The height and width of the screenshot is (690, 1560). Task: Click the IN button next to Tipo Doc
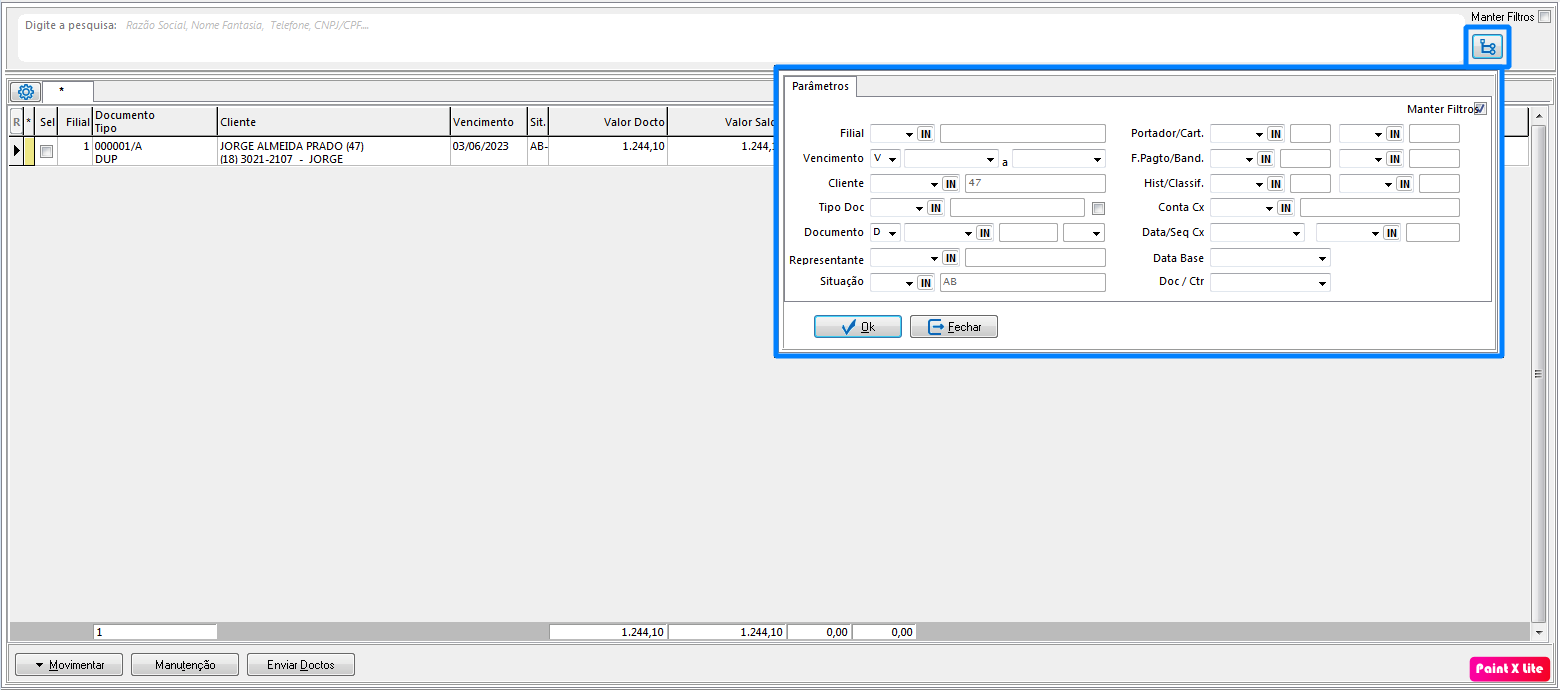[x=935, y=208]
